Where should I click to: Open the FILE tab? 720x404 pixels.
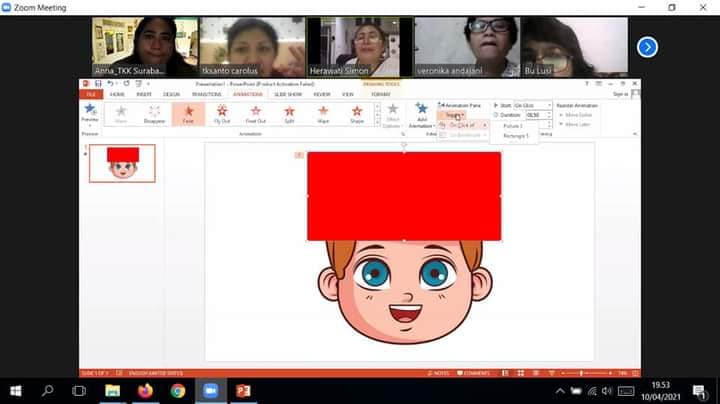(91, 94)
